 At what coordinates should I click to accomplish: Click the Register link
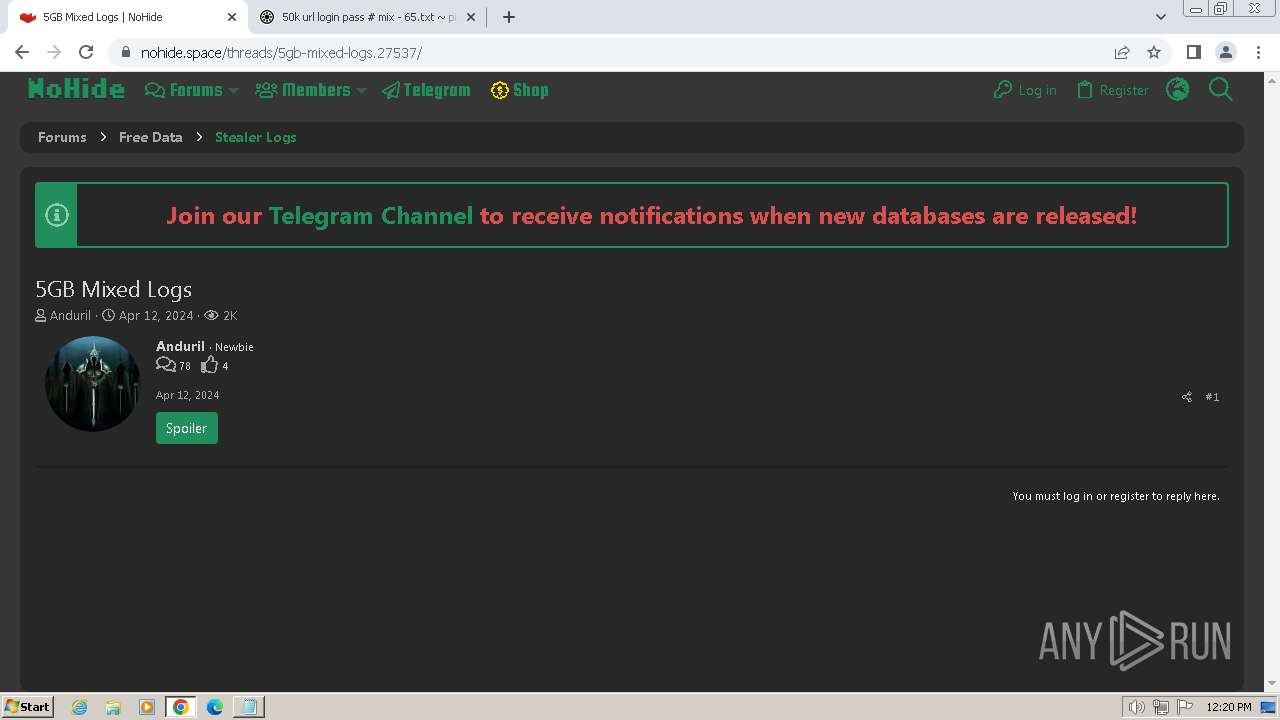click(x=1113, y=90)
